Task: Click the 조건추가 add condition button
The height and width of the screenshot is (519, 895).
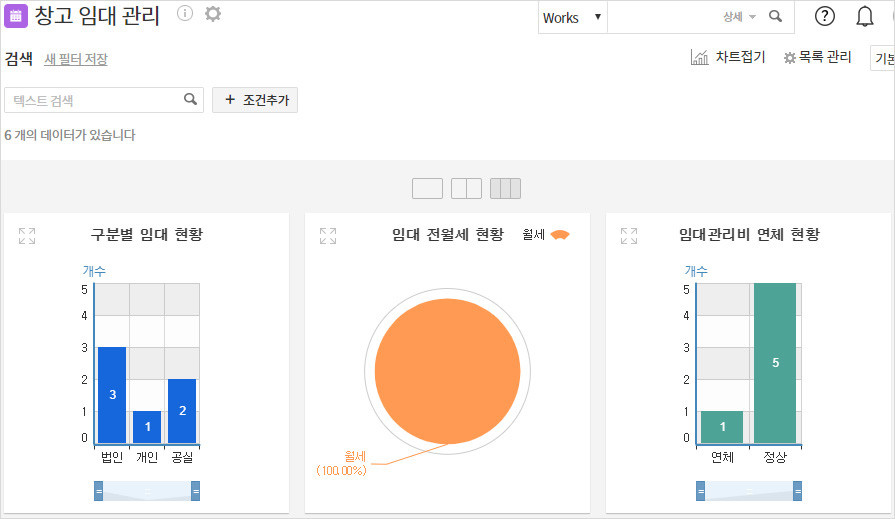Action: coord(255,100)
